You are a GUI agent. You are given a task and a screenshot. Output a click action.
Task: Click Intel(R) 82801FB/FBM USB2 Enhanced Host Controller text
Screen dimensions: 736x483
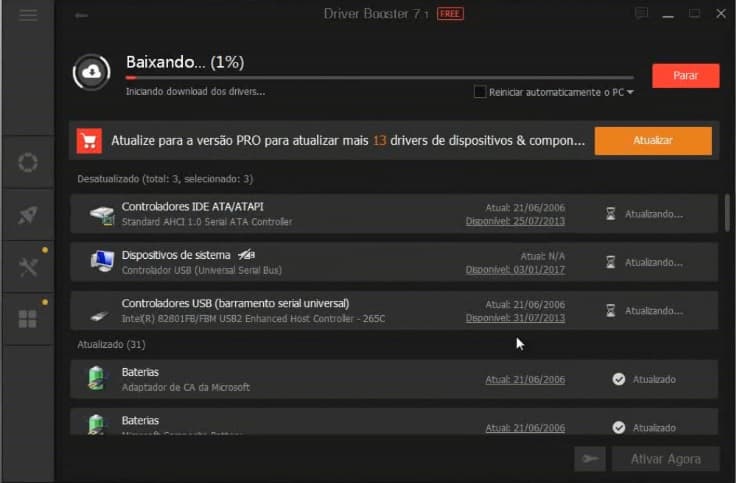253,319
